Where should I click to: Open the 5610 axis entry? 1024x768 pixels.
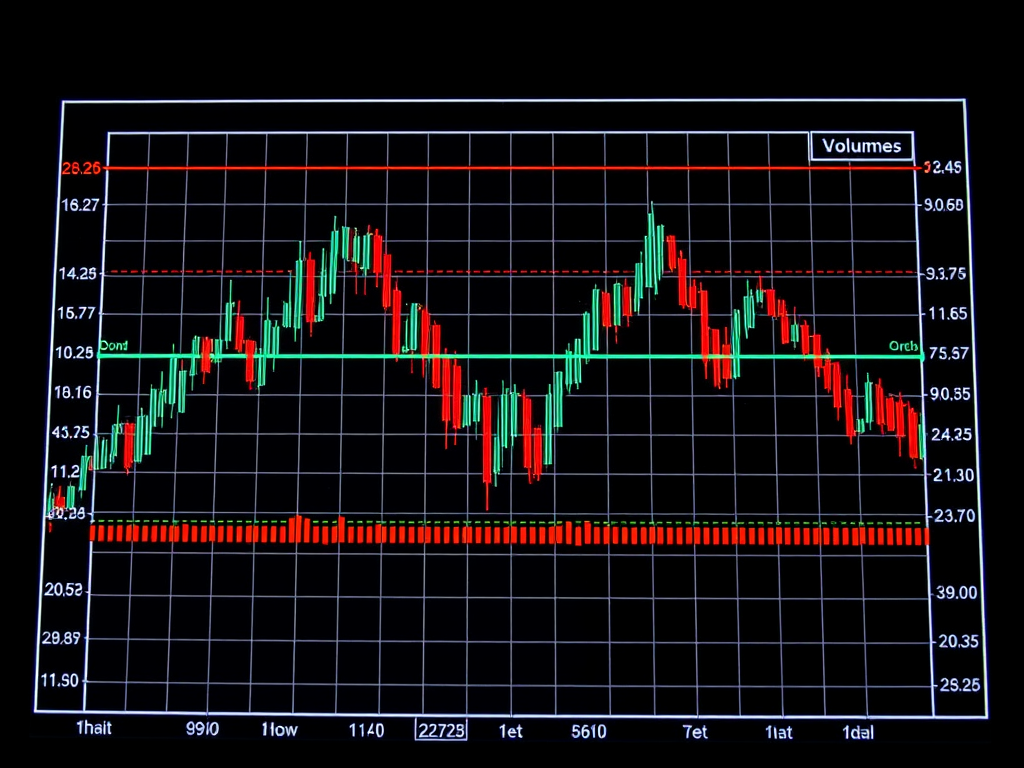tap(589, 730)
